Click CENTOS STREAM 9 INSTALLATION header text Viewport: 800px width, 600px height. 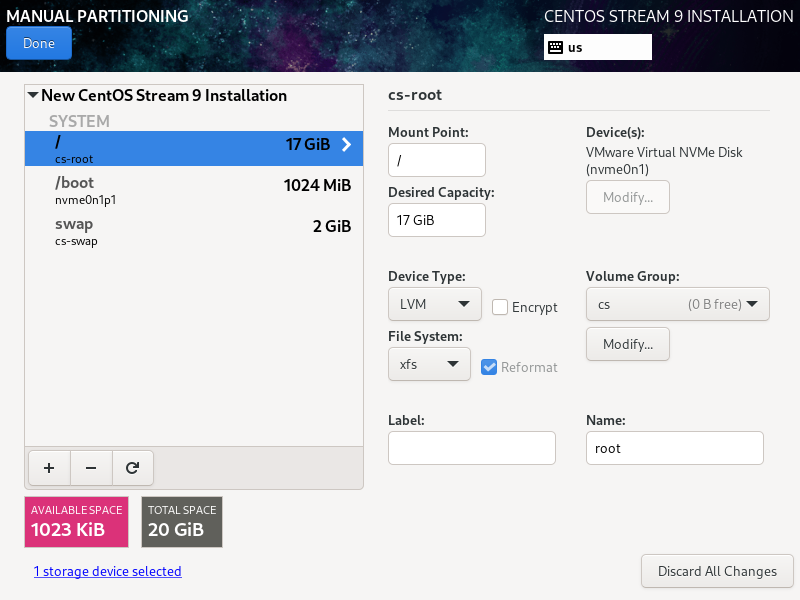[x=668, y=16]
